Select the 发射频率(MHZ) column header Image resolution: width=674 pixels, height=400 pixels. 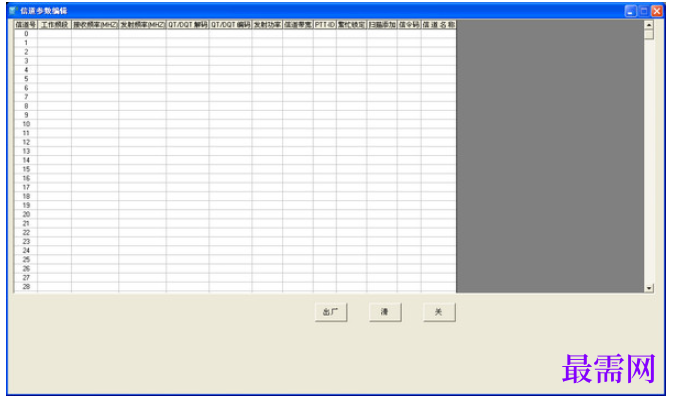pyautogui.click(x=142, y=24)
